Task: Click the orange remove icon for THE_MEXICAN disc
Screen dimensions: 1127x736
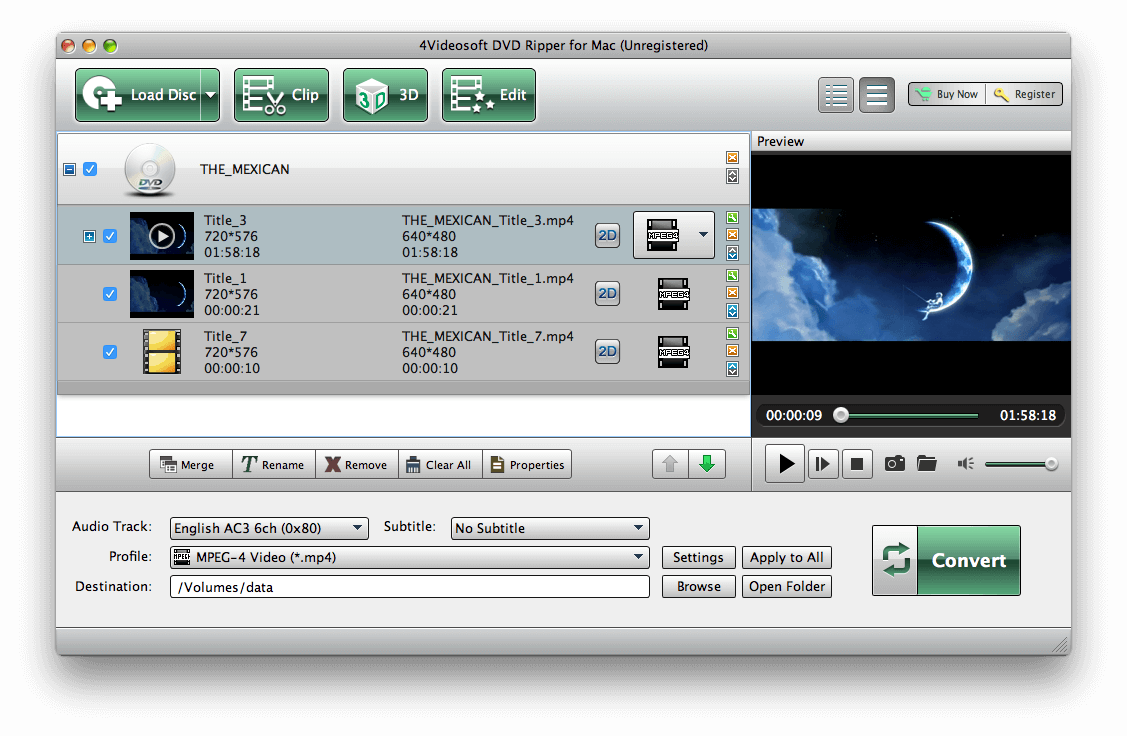Action: click(732, 157)
